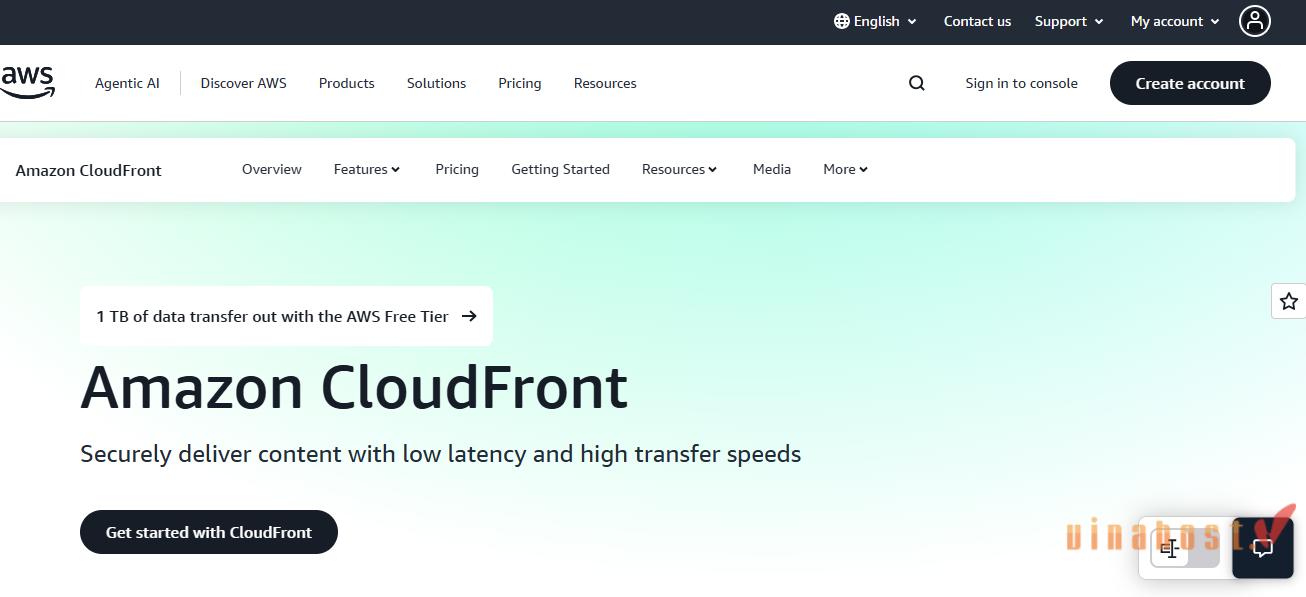This screenshot has height=597, width=1306.
Task: Open the 1 TB AWS Free Tier link
Action: [286, 316]
